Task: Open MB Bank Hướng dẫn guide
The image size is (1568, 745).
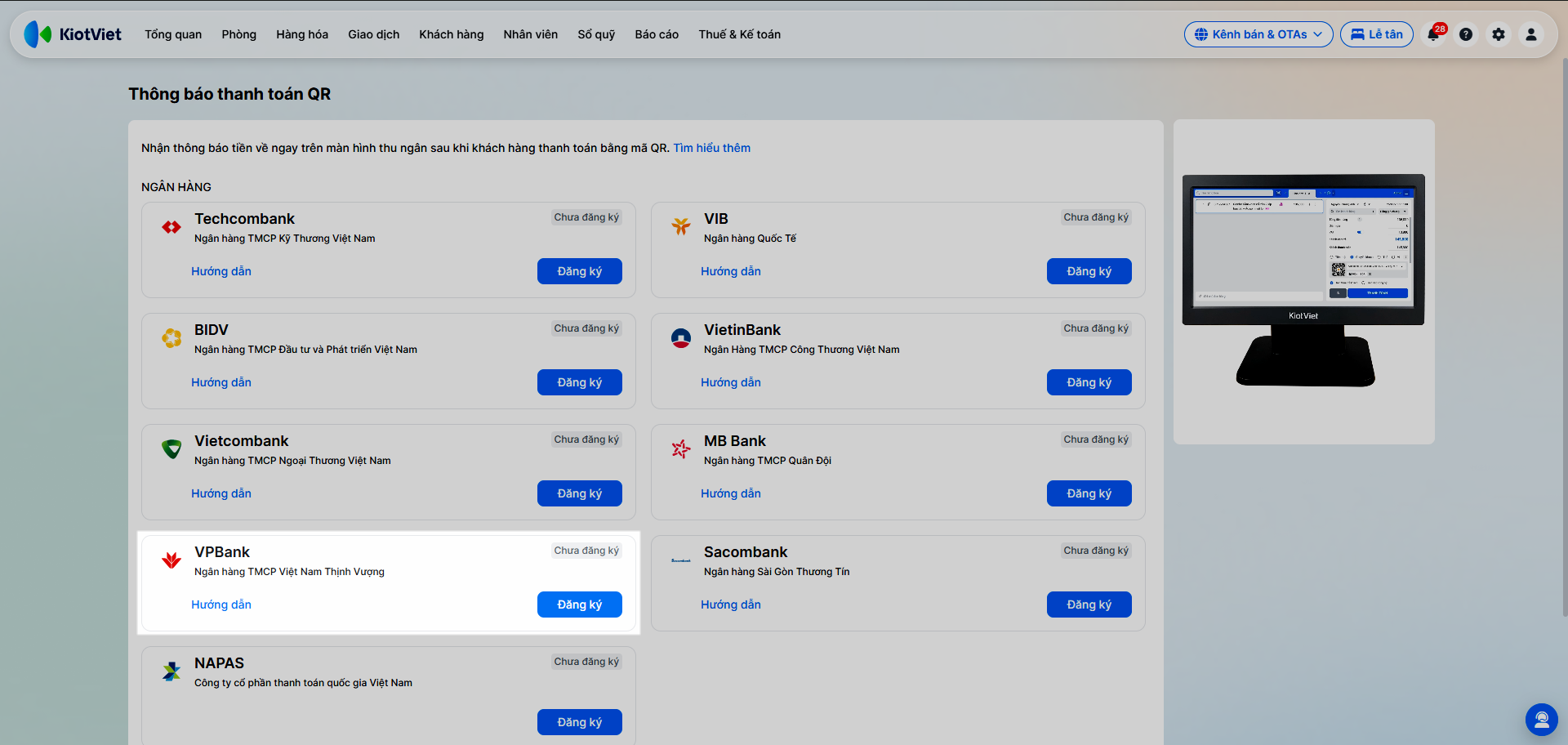Action: 731,493
